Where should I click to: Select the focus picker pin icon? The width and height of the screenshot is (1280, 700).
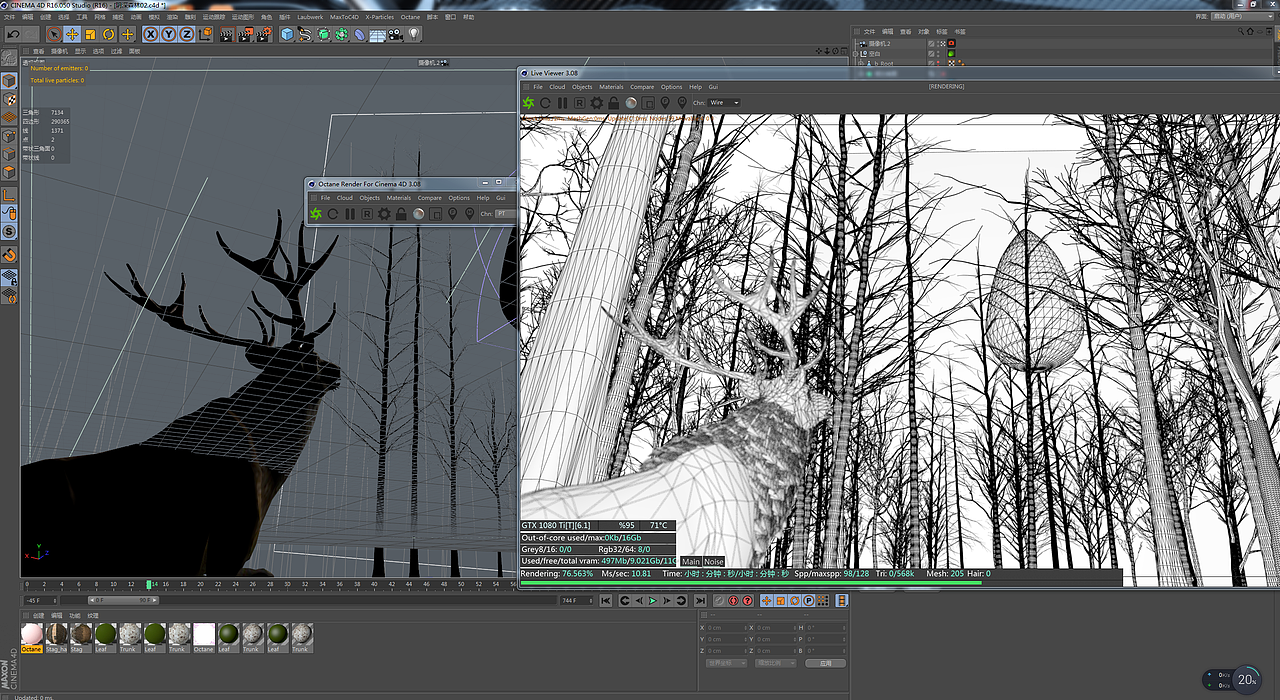(667, 103)
